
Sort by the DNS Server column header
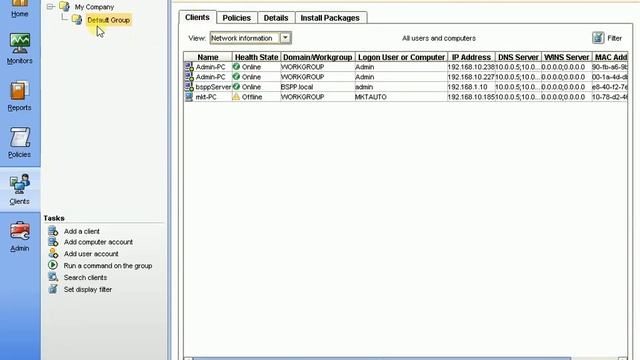coord(518,57)
